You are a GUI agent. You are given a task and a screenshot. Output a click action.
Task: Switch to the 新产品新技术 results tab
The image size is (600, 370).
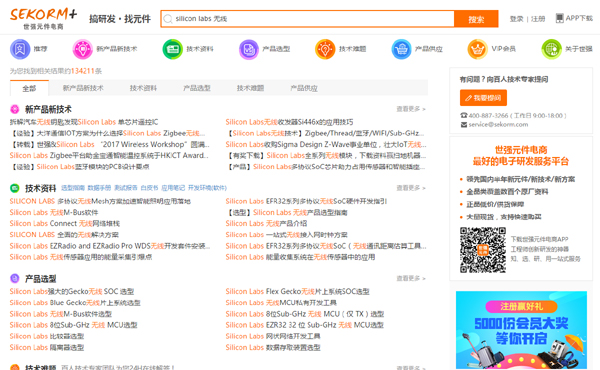(83, 88)
